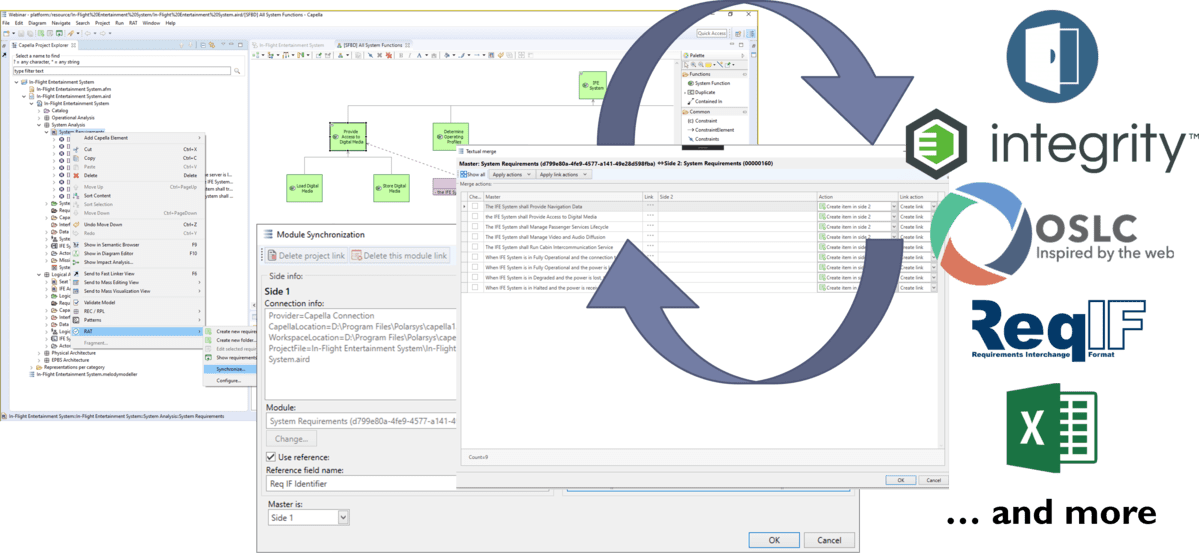This screenshot has width=1199, height=555.
Task: Click Undo Move Down icon in context menu
Action: 76,225
